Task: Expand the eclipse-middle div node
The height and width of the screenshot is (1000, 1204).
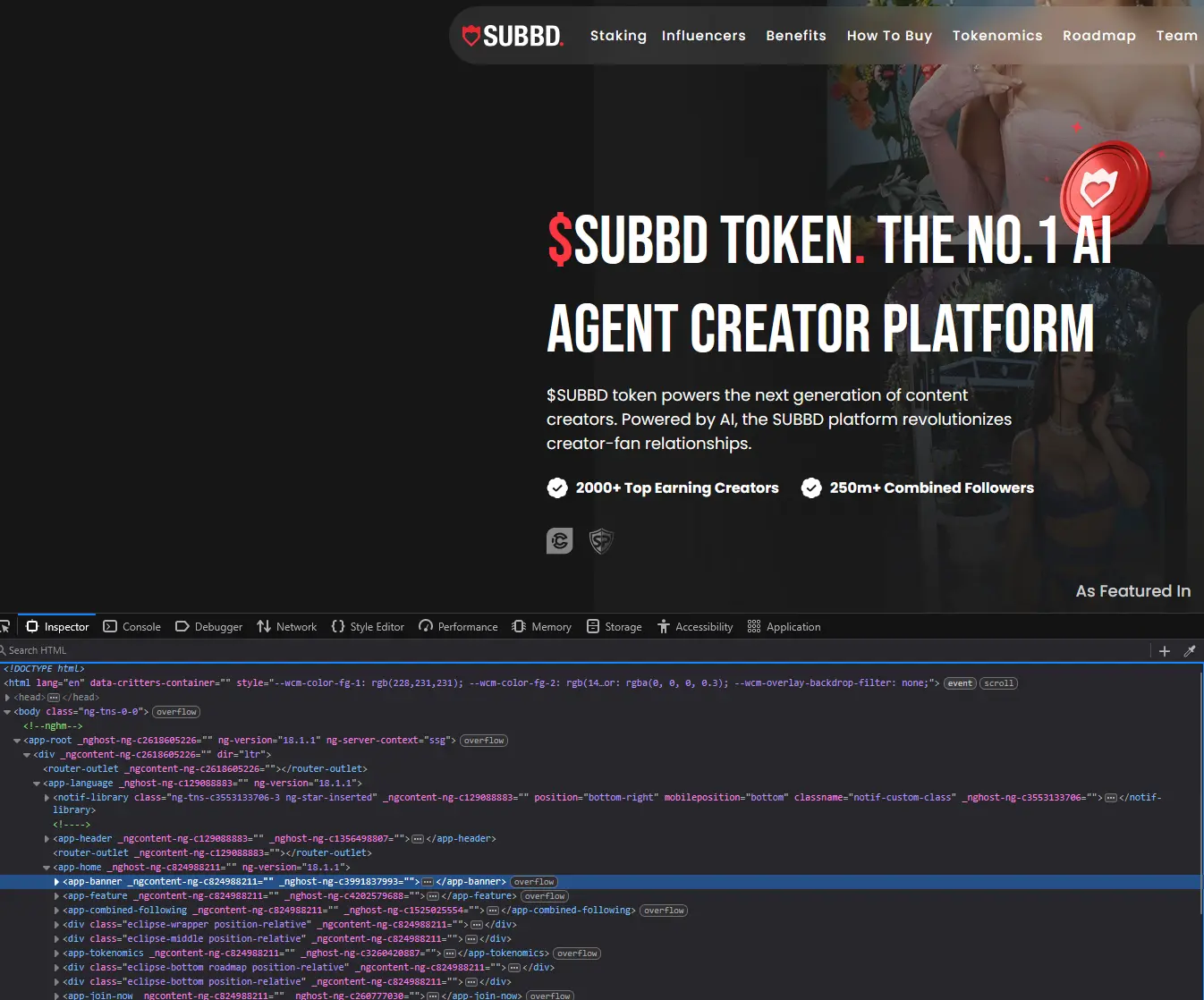Action: (56, 939)
